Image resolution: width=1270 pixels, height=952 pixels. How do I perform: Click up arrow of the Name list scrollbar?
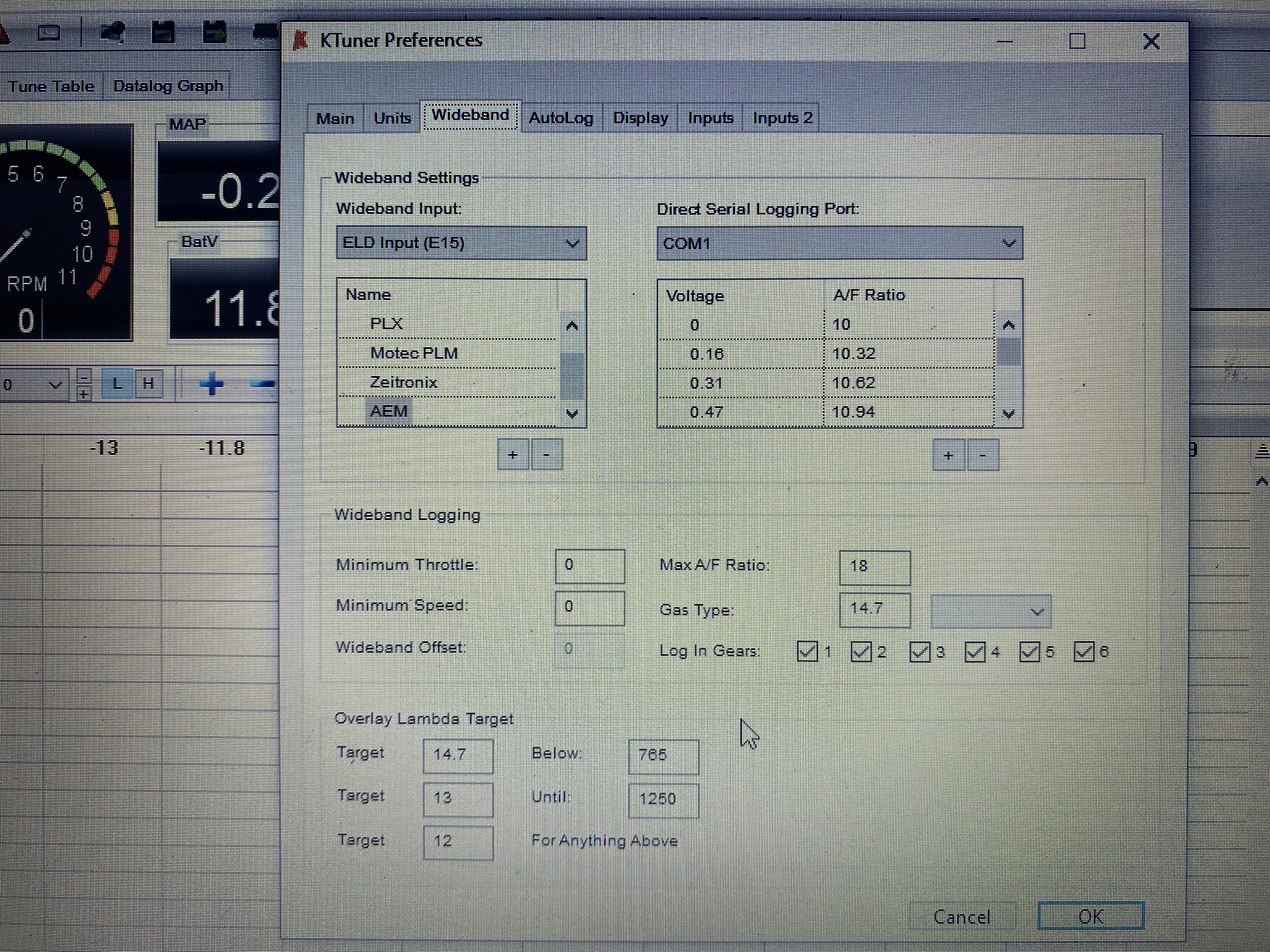[x=572, y=326]
